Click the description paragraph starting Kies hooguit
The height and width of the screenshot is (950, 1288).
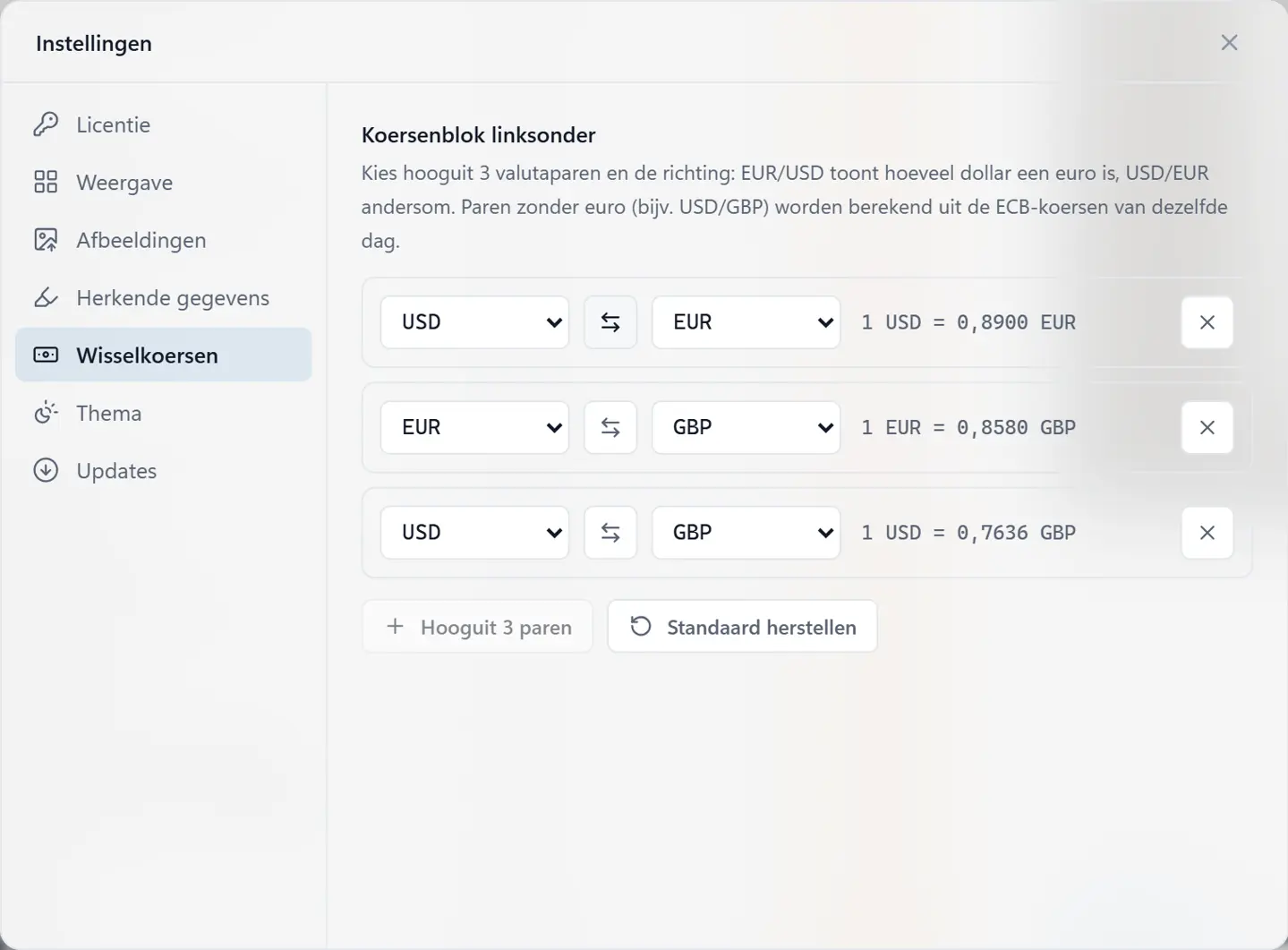coord(795,207)
